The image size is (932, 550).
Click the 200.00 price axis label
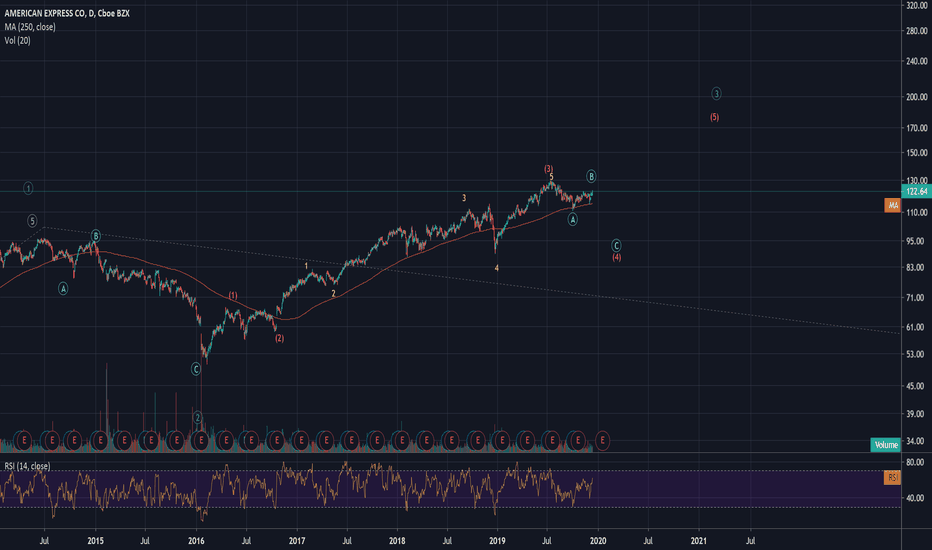point(917,97)
